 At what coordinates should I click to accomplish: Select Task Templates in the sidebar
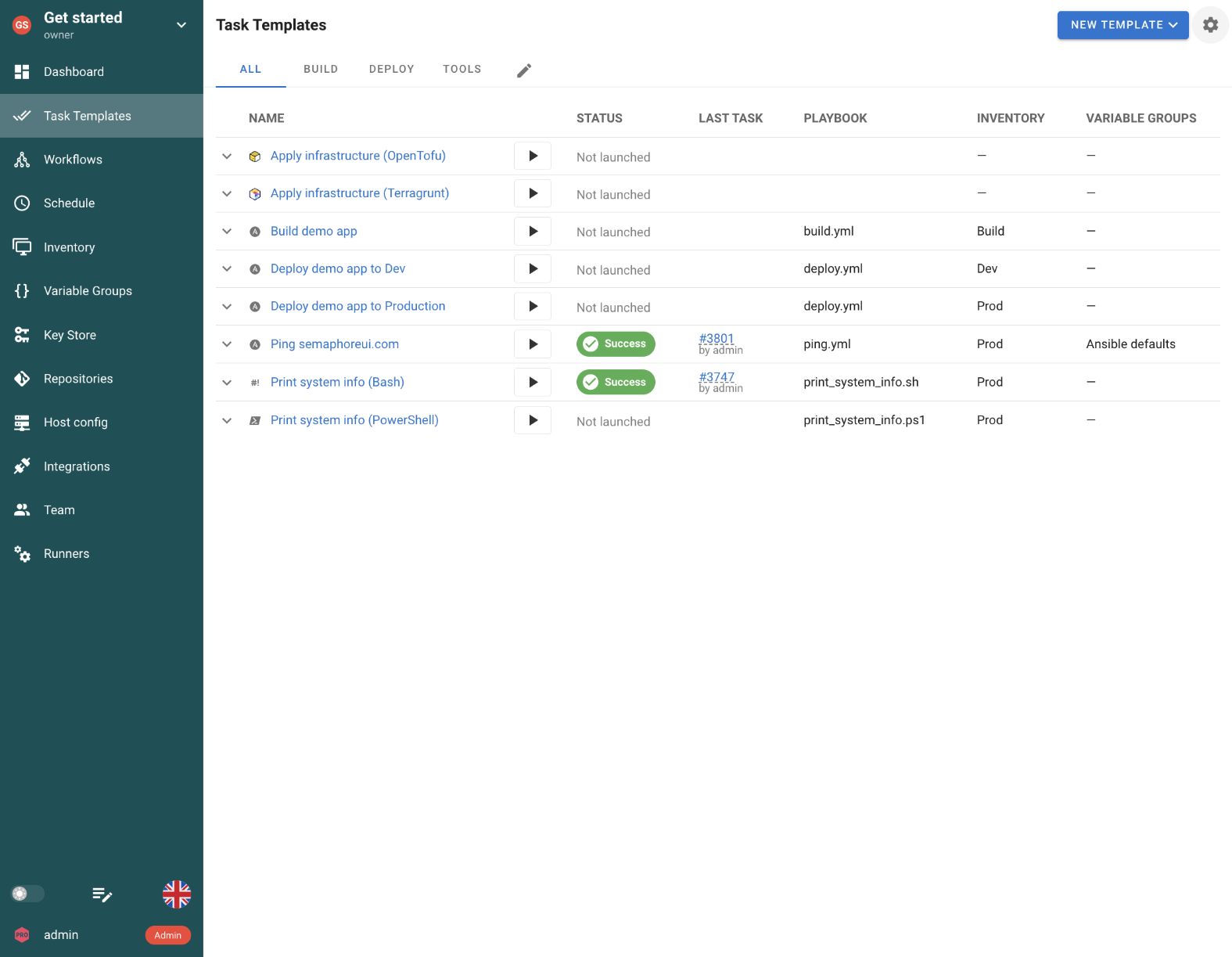102,116
